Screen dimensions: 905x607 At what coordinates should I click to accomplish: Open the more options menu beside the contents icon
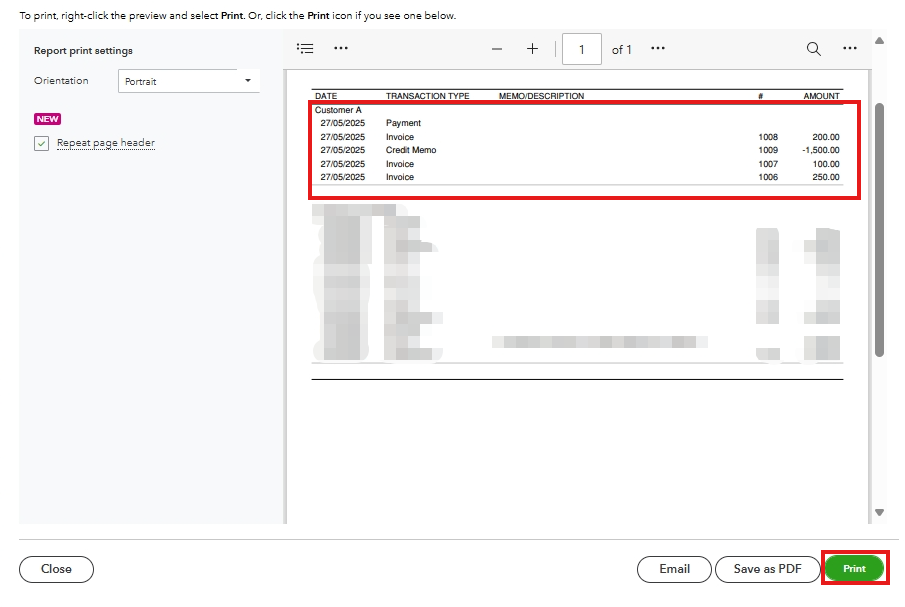coord(341,48)
